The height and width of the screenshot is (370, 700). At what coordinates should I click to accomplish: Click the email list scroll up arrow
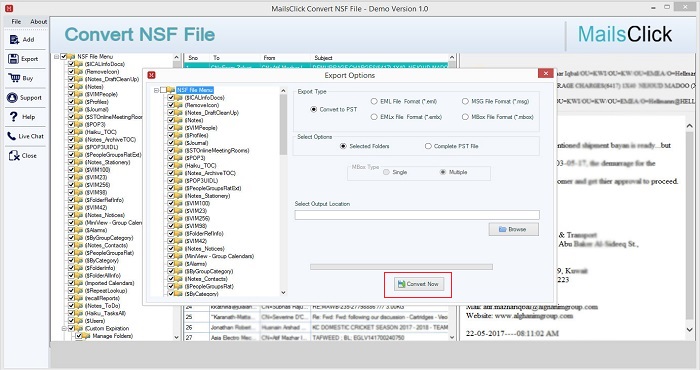tap(452, 58)
